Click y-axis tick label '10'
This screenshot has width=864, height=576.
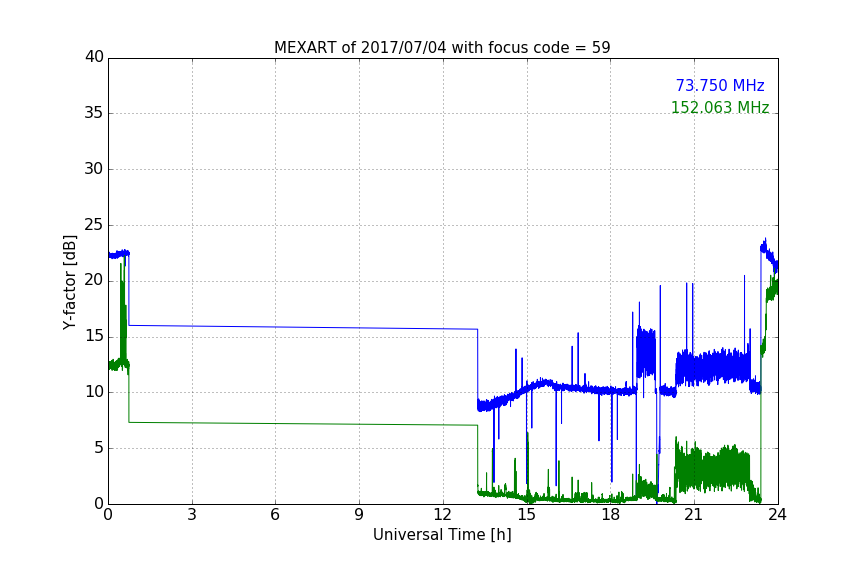pos(94,392)
